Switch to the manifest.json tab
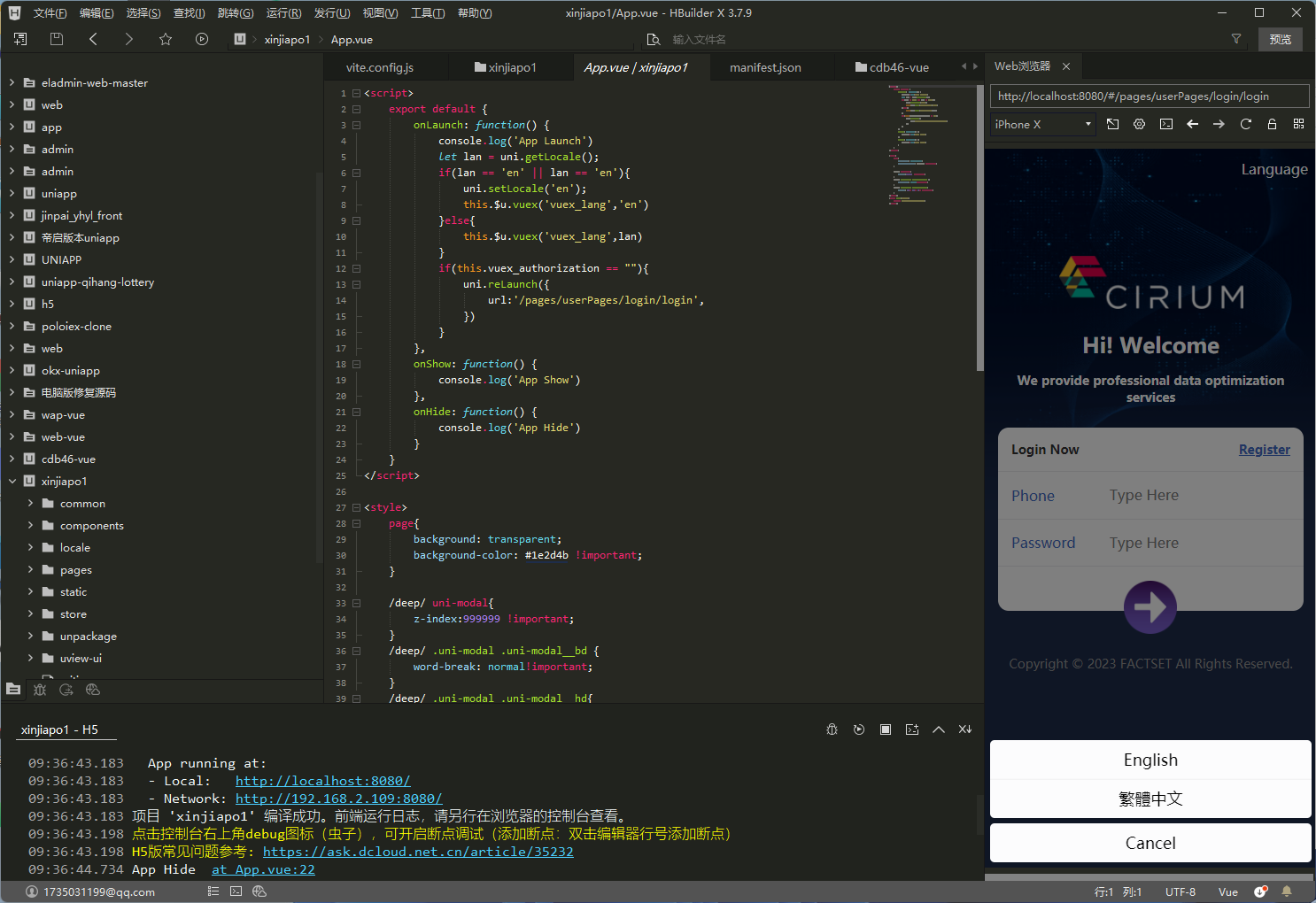 click(x=765, y=67)
